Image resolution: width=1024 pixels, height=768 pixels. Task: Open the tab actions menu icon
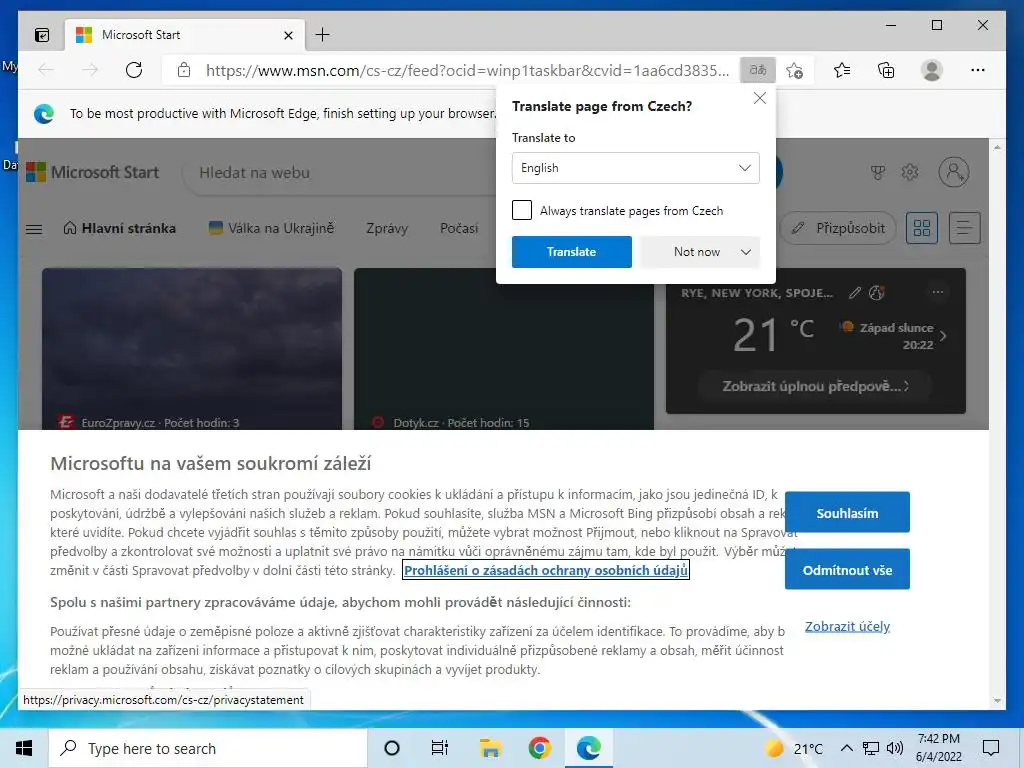point(42,35)
